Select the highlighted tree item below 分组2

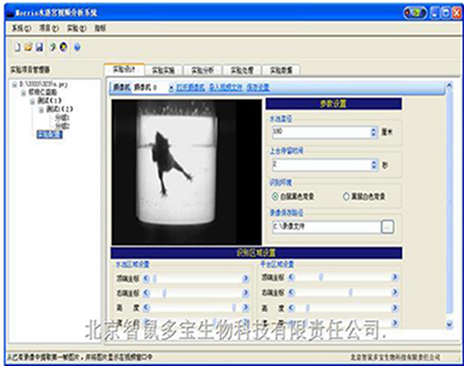click(49, 134)
